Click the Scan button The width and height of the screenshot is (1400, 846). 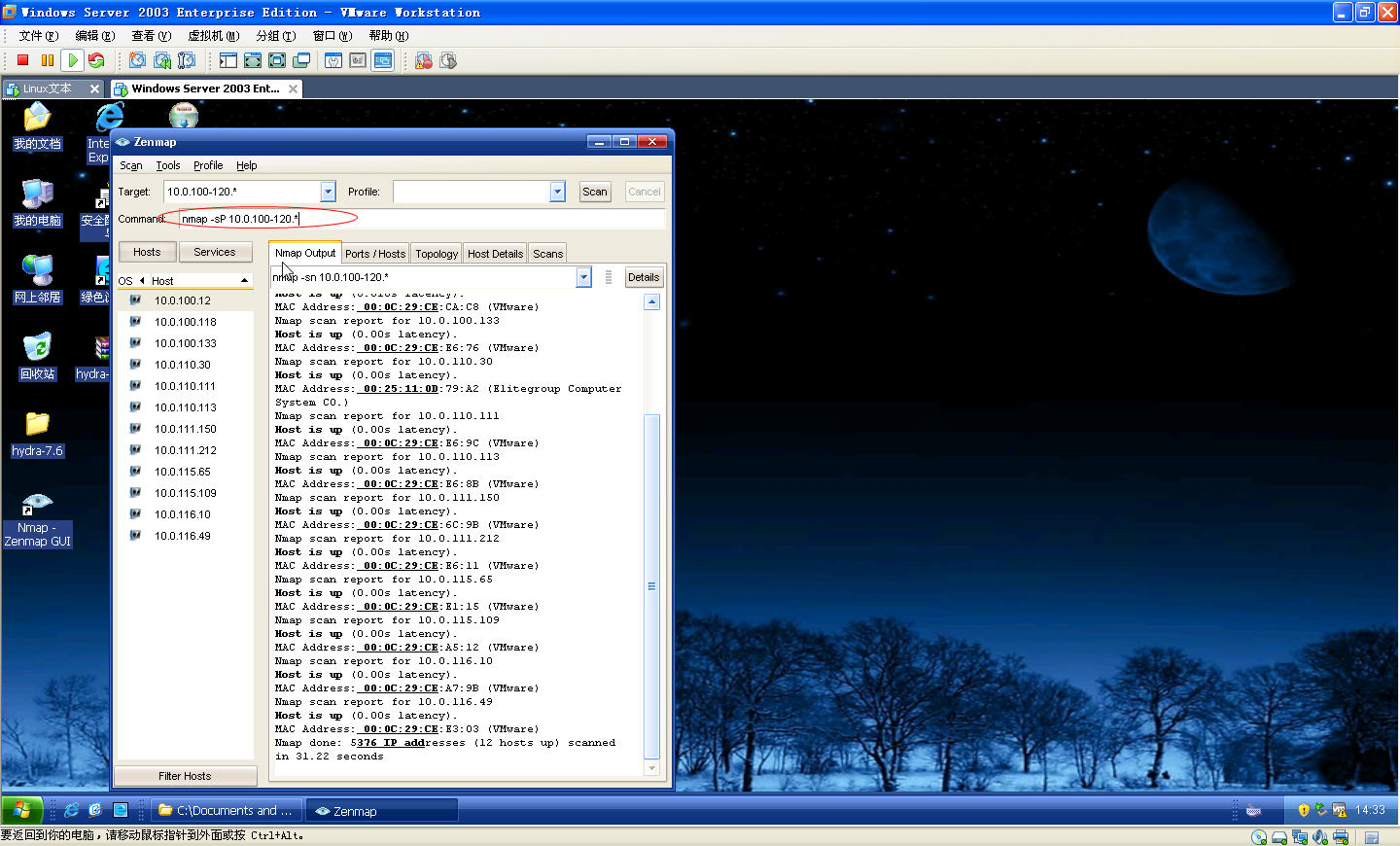click(x=595, y=192)
